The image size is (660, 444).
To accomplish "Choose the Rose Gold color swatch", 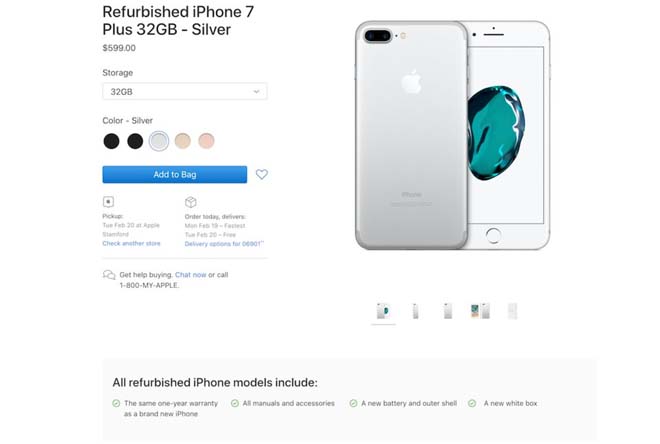I will point(206,141).
